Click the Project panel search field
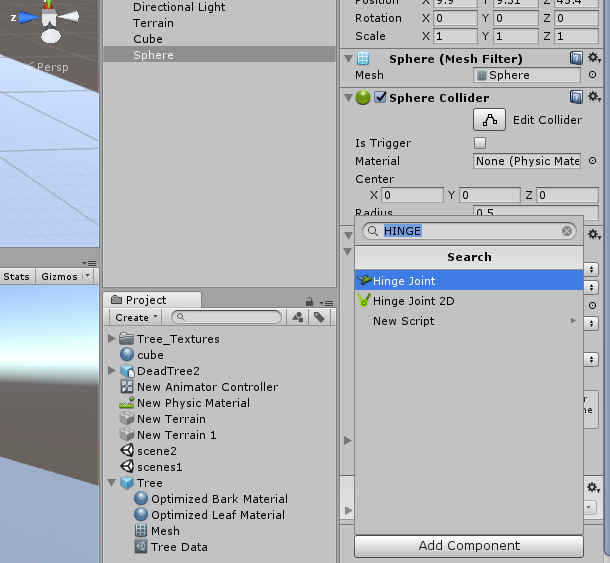Viewport: 610px width, 563px height. (226, 317)
